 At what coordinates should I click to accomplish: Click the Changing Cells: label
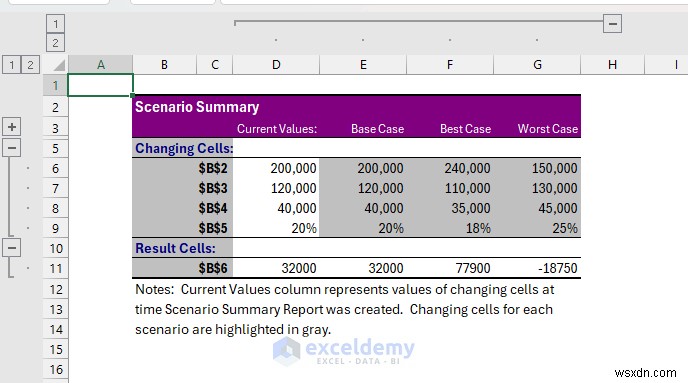(184, 148)
